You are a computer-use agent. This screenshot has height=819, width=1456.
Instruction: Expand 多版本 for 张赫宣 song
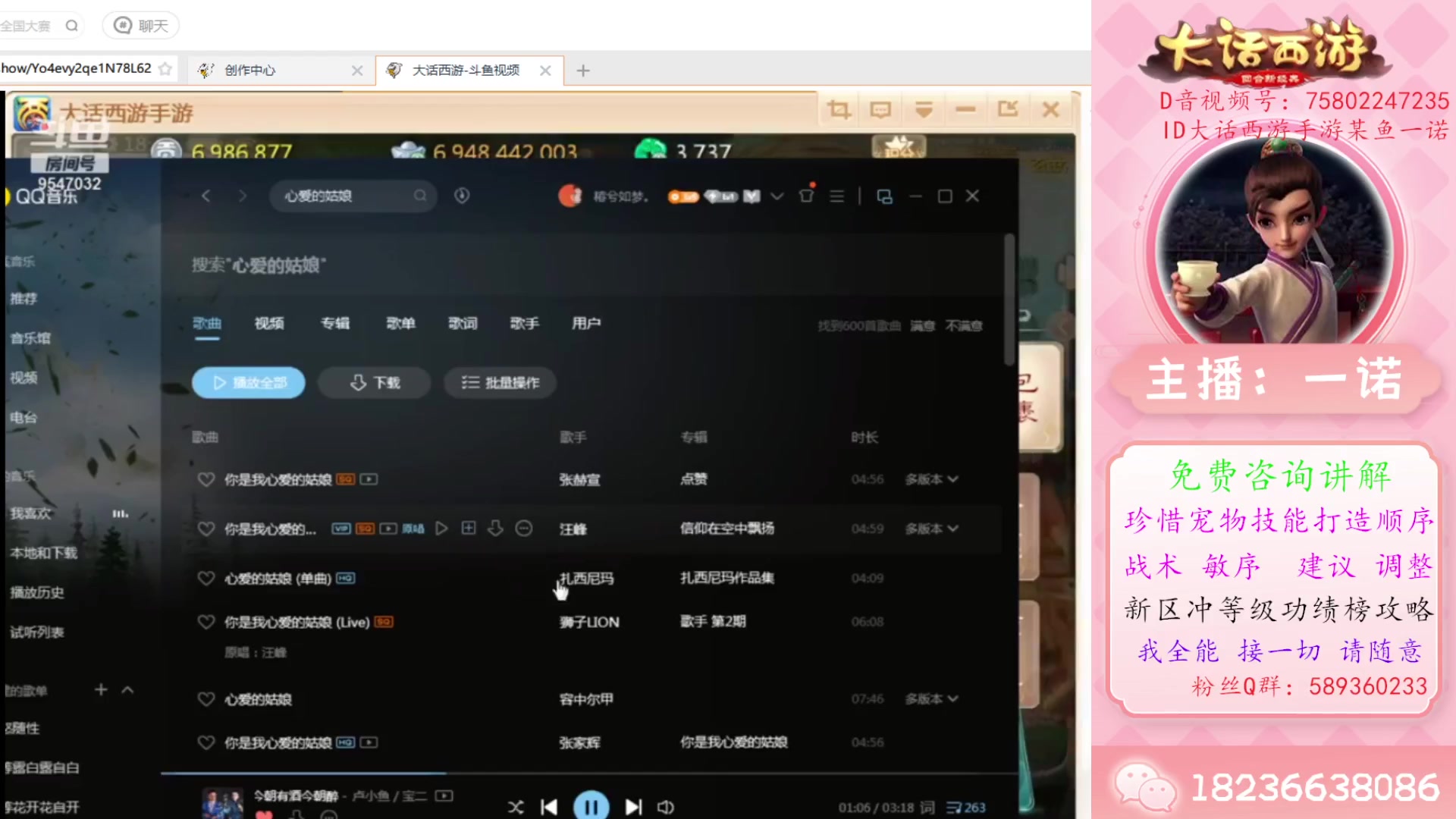931,479
